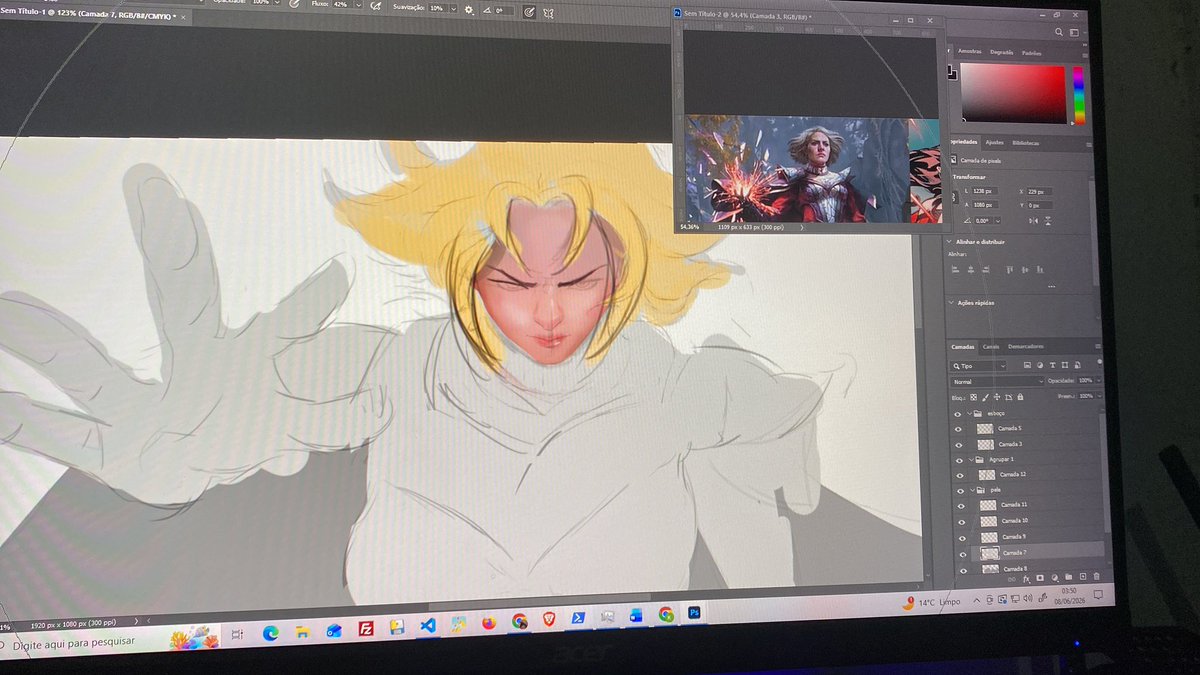Hide layer Camada 11
The image size is (1200, 675).
click(961, 506)
